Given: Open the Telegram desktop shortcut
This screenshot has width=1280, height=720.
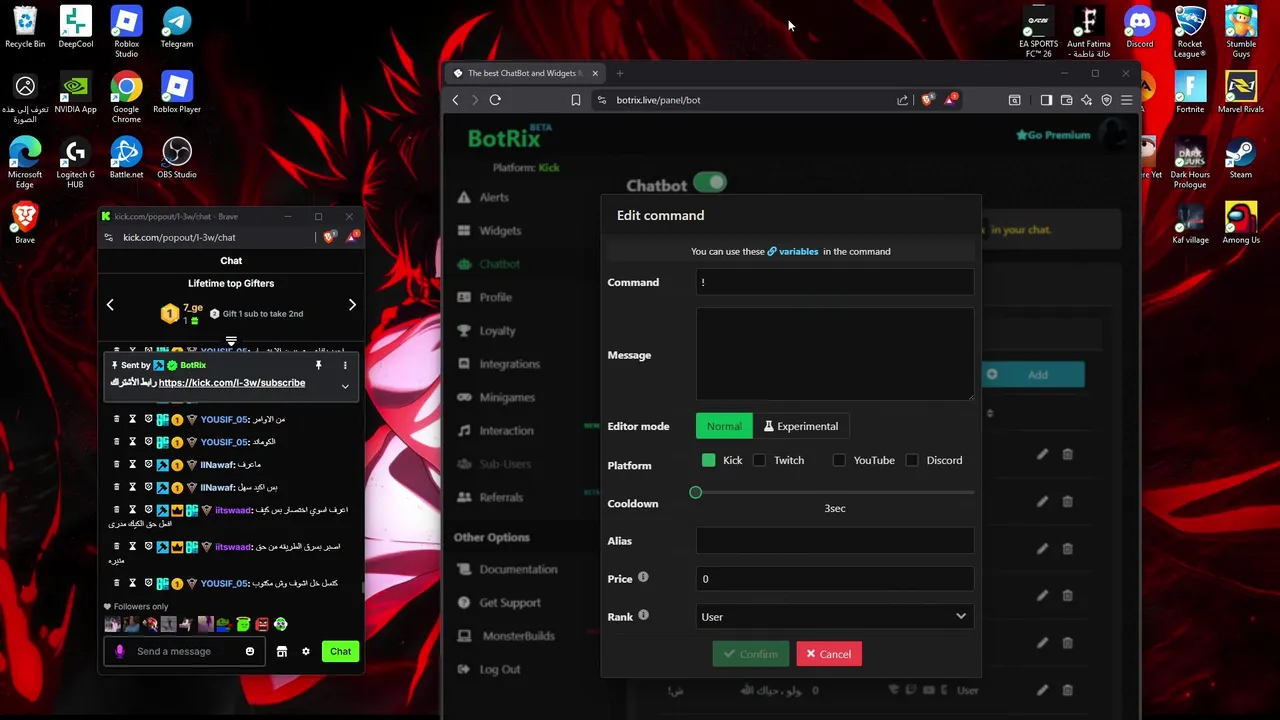Looking at the screenshot, I should (x=177, y=27).
